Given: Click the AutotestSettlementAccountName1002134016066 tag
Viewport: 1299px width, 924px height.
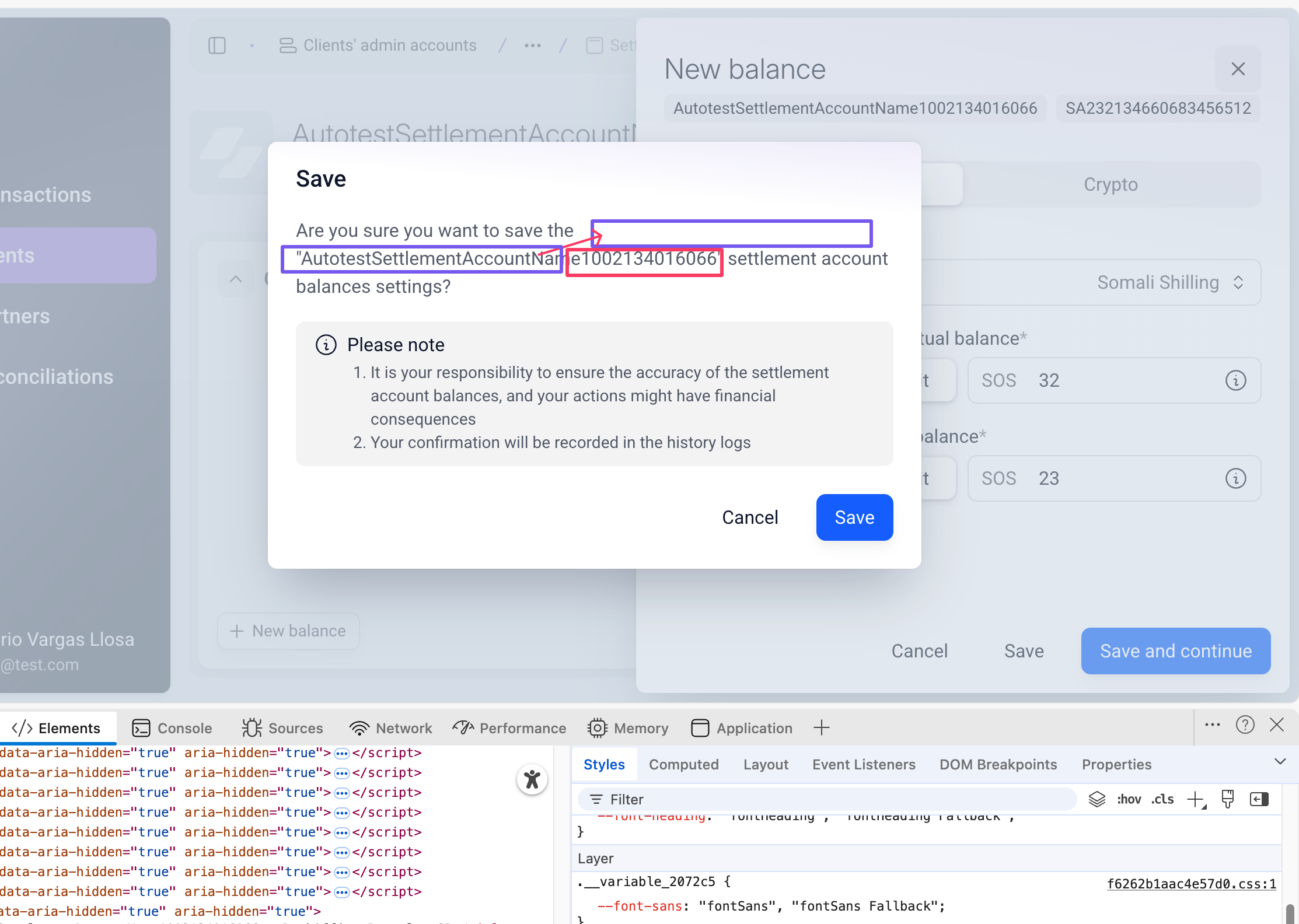Looking at the screenshot, I should [x=855, y=108].
